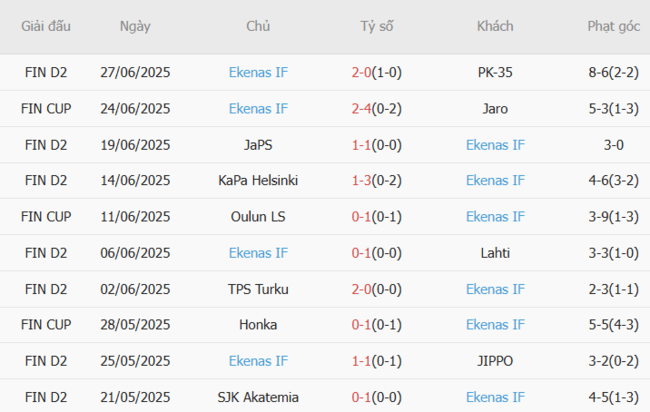Screen dimensions: 650x412
Task: Click the 1-3 score in the KaPa Helsinki match
Action: pyautogui.click(x=362, y=180)
